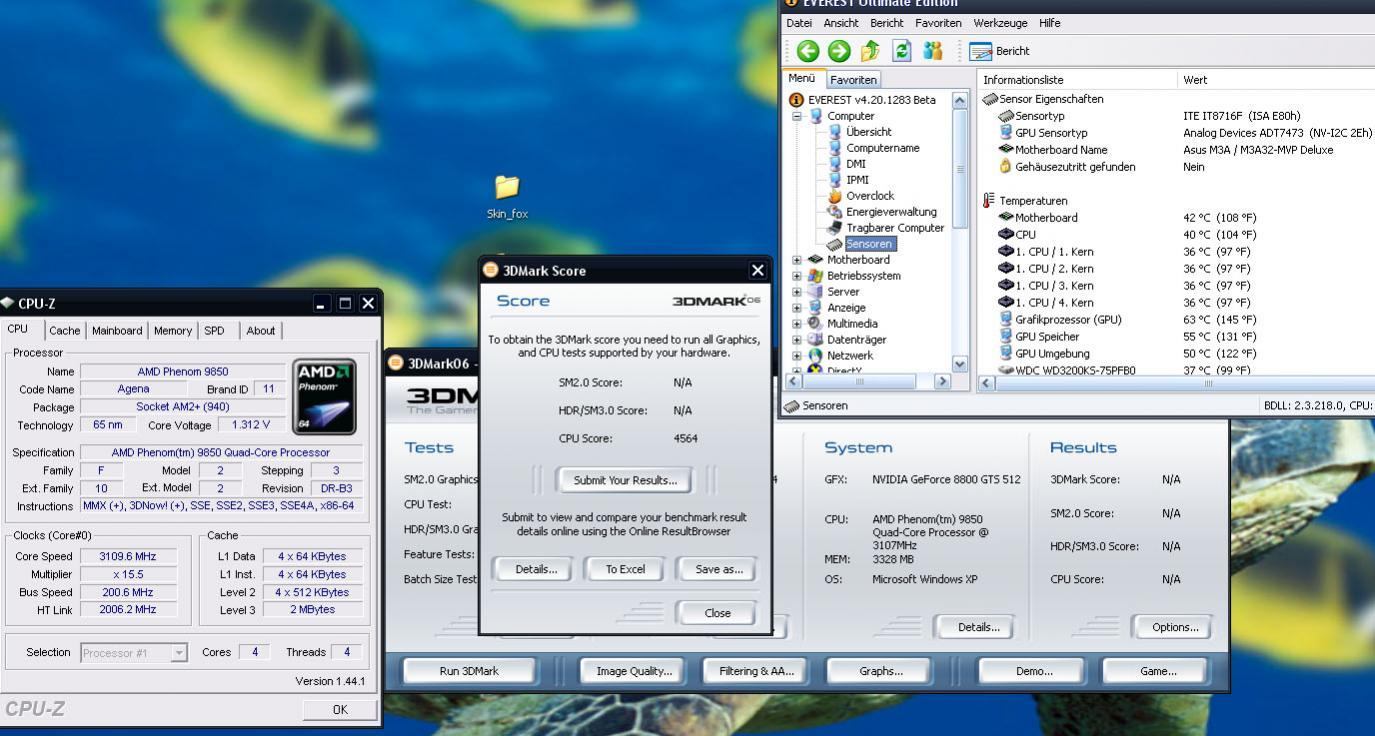Expand the Multimedia node in EVEREST tree
The image size is (1375, 736).
[797, 324]
